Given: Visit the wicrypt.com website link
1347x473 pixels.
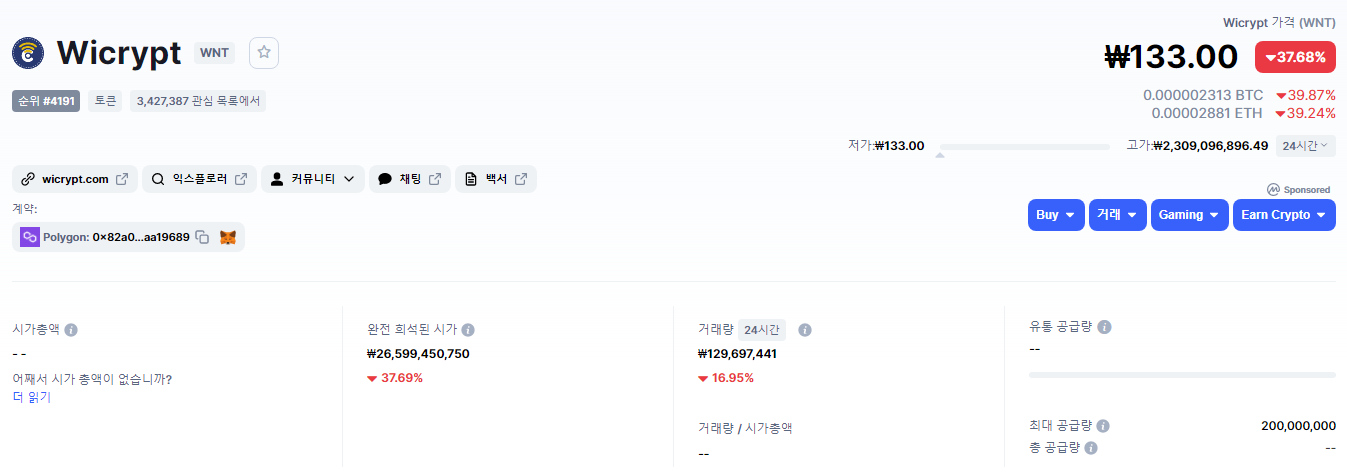Looking at the screenshot, I should [75, 179].
